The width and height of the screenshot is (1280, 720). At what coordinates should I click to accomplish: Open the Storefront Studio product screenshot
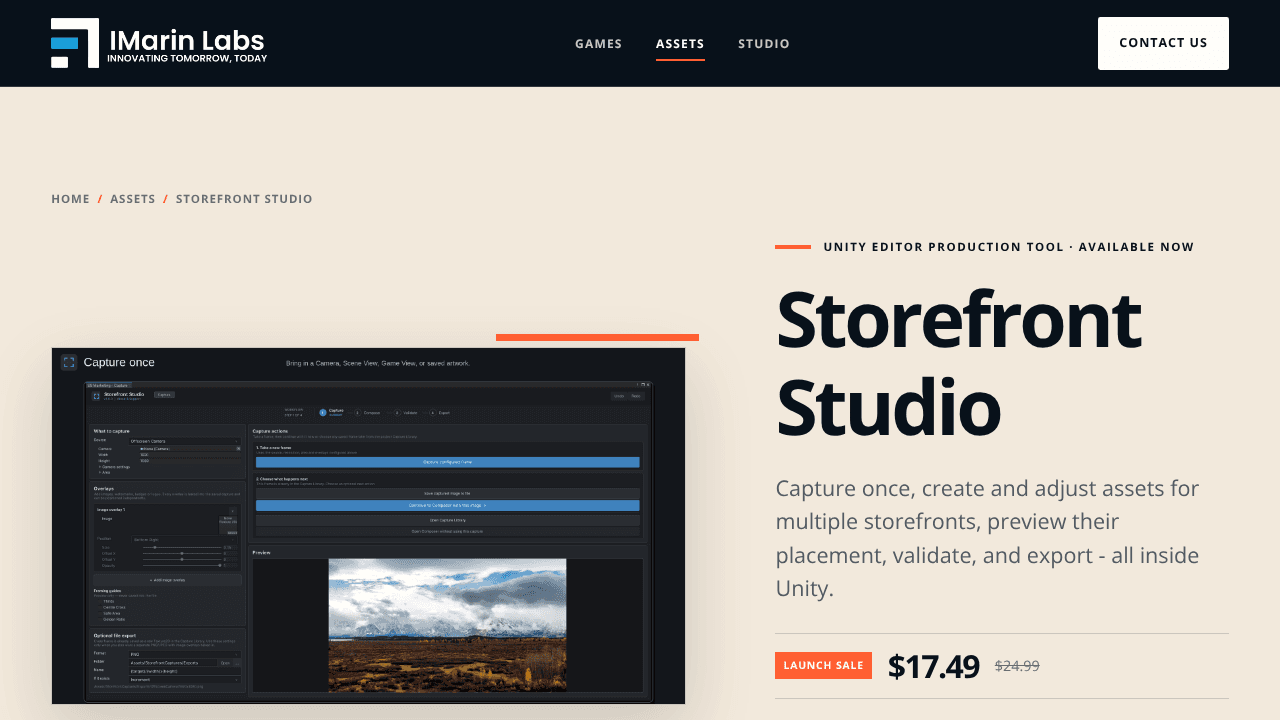pos(368,526)
